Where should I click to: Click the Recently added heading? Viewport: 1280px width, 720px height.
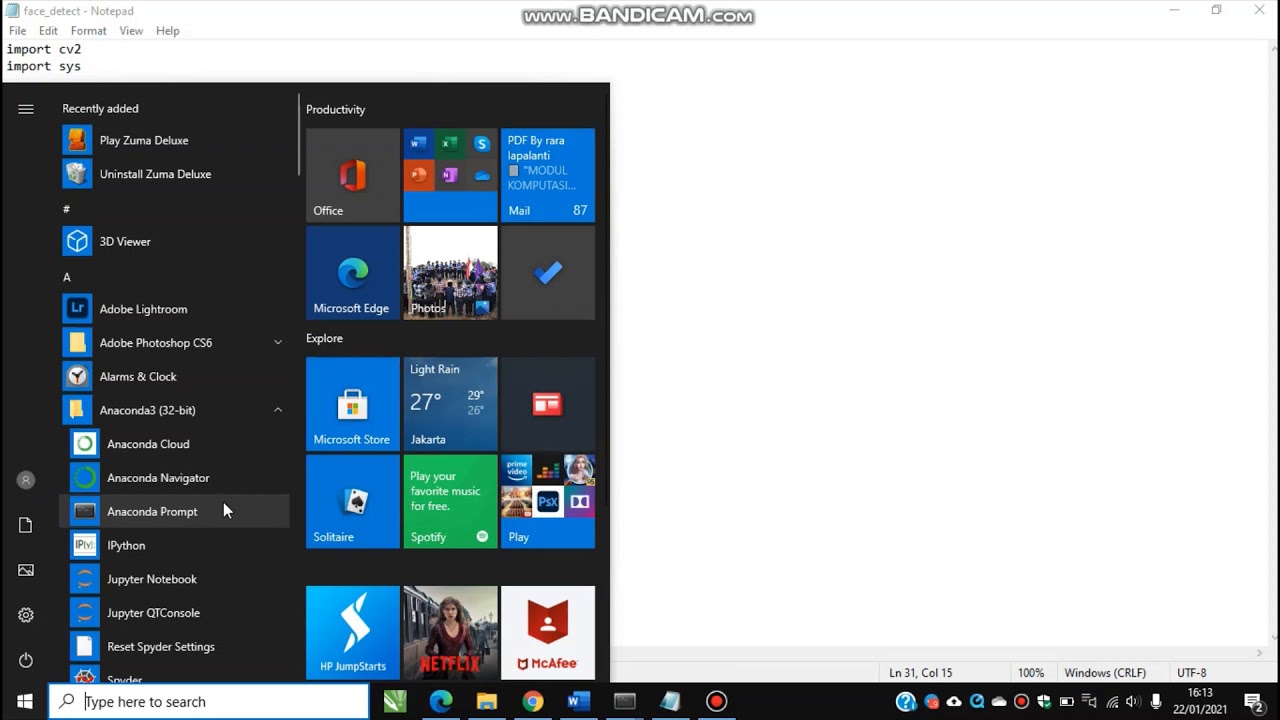coord(100,108)
